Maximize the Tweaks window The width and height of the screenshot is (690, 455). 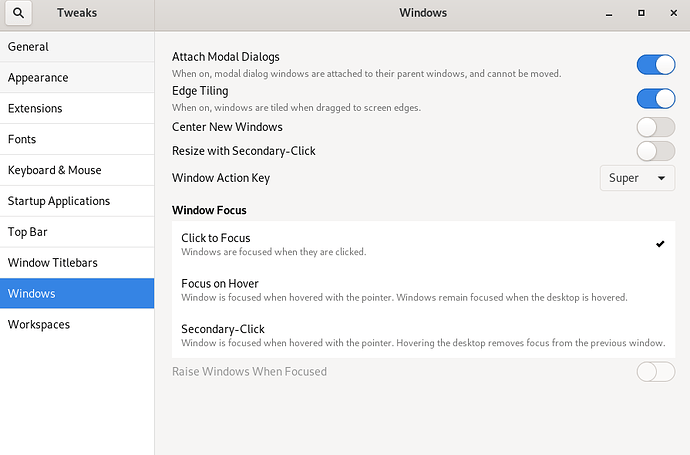(641, 14)
